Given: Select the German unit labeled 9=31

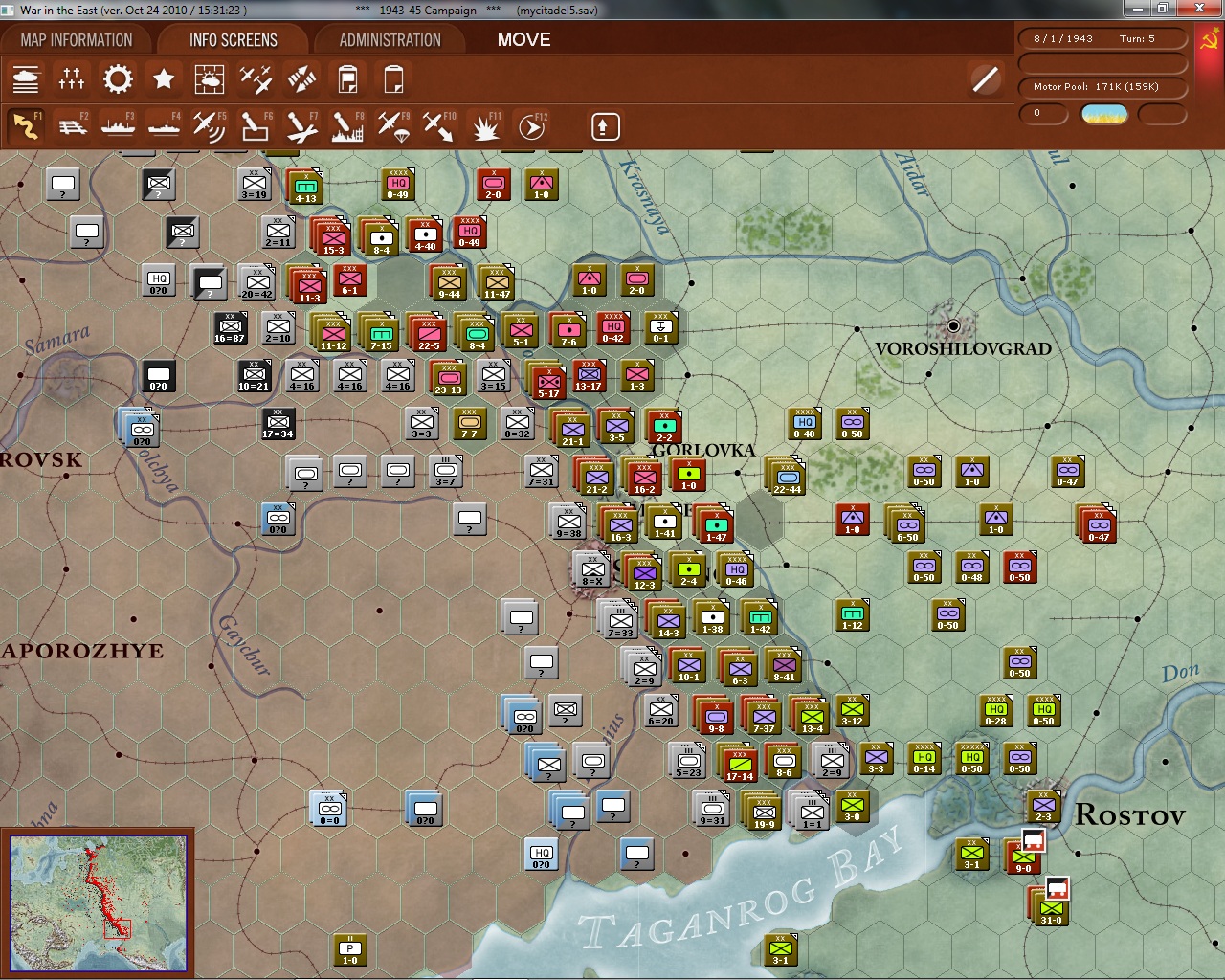Looking at the screenshot, I should [x=712, y=809].
